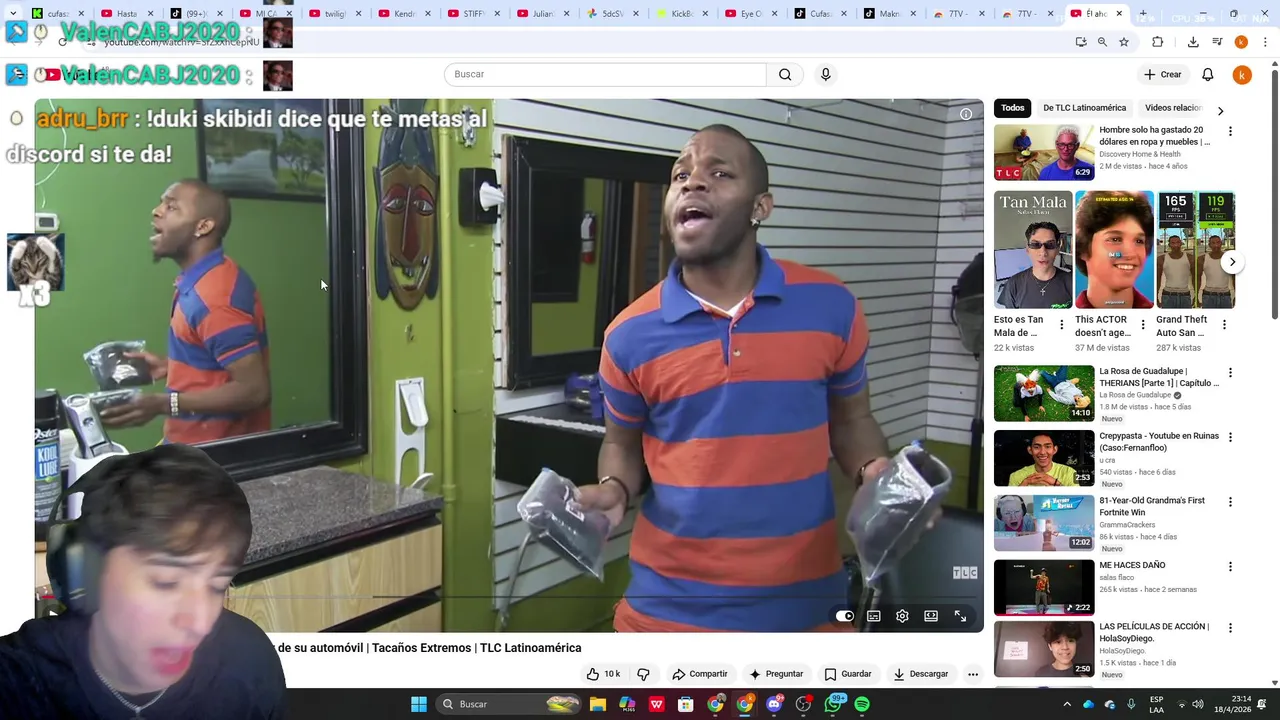Show next Shorts with carousel arrow
1280x720 pixels.
1232,262
